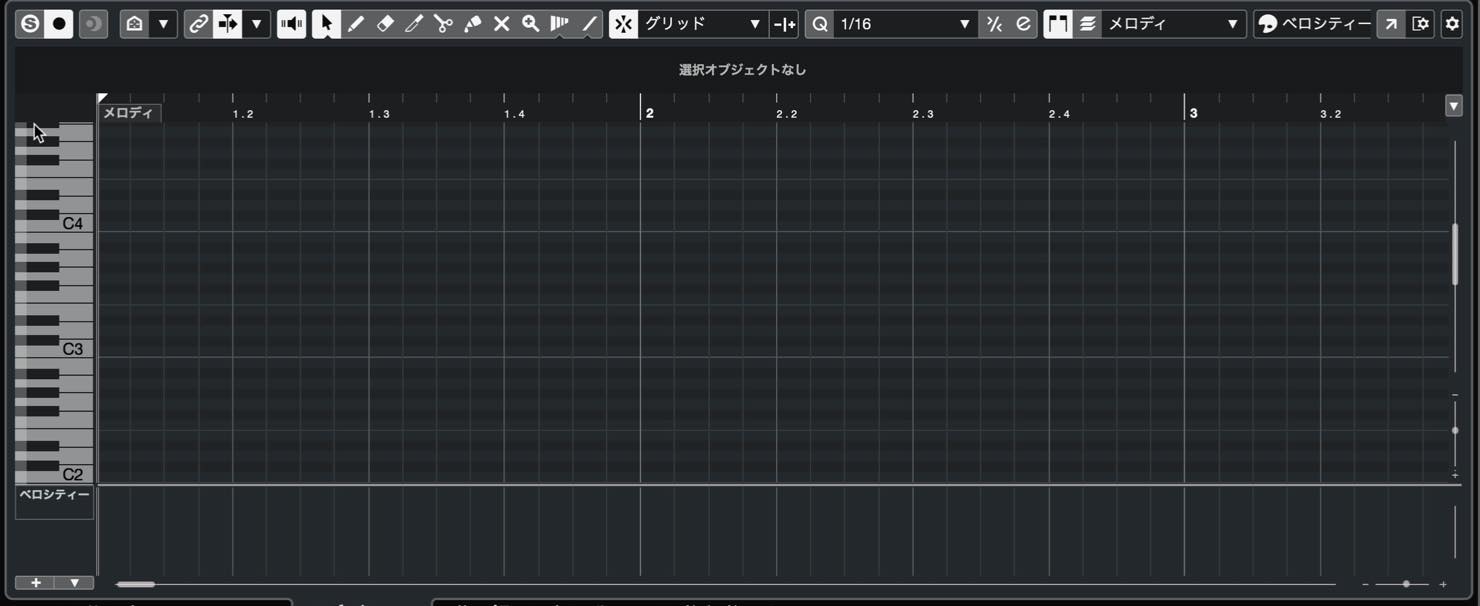Click the vertical scrollbar thumb
1480x606 pixels.
pos(1455,255)
